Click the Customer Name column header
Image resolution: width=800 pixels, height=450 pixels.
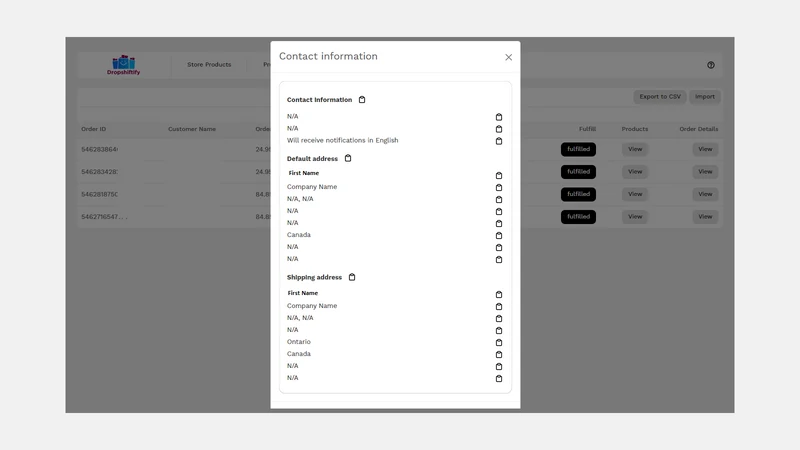point(192,129)
